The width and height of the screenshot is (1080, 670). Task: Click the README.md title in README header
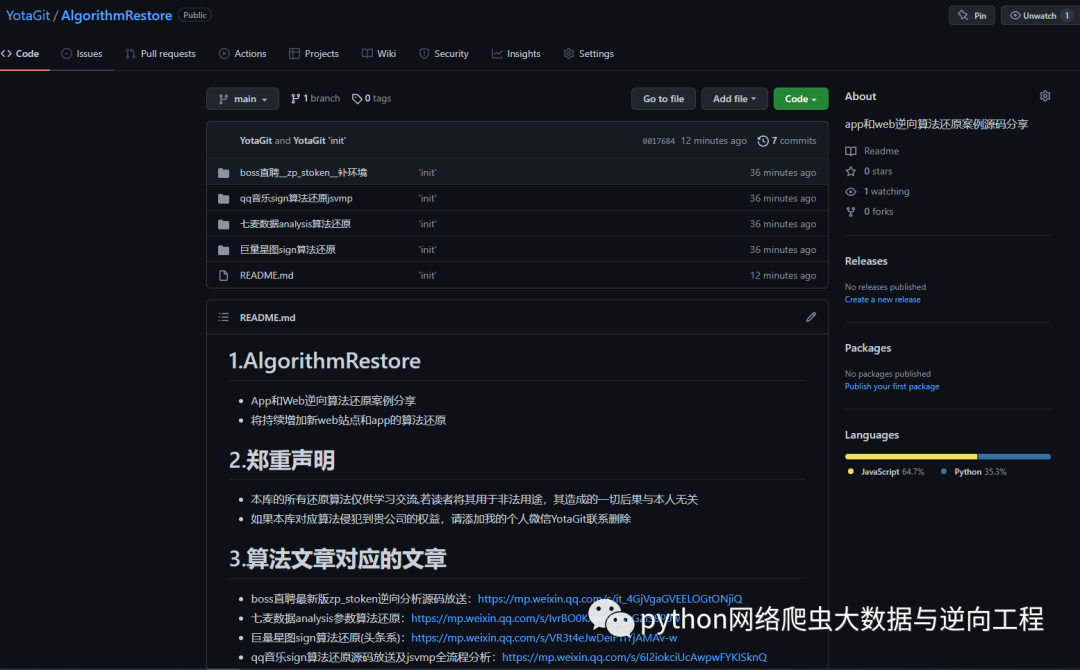coord(267,317)
